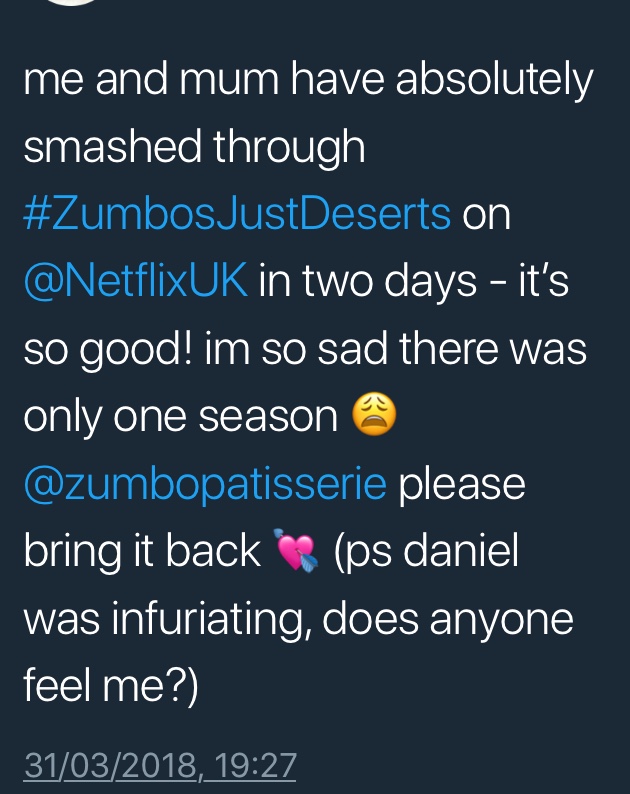Click the word "absolutely" in the first line
630x794 pixels.
click(493, 80)
